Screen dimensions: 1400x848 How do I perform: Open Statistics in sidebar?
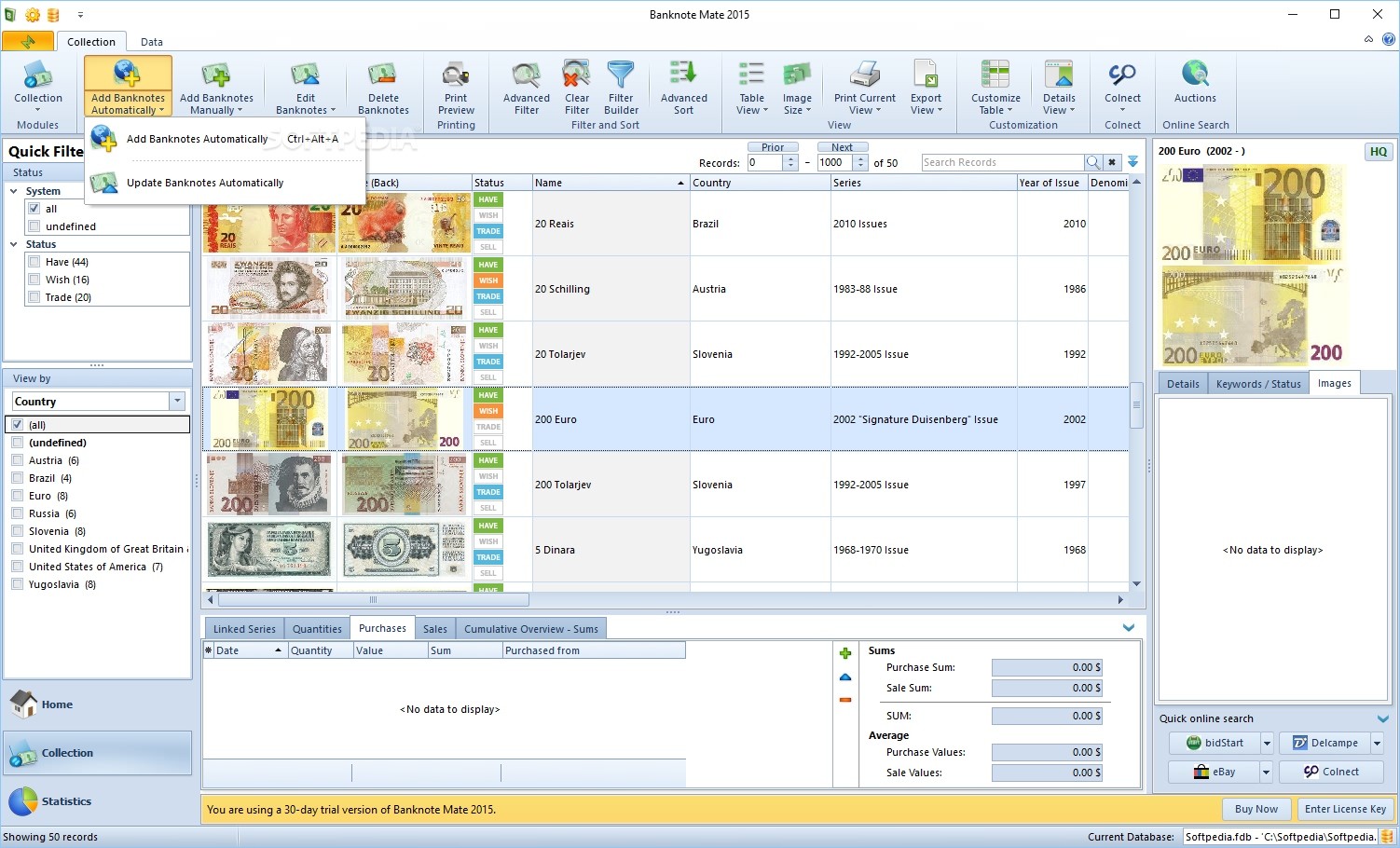tap(98, 801)
